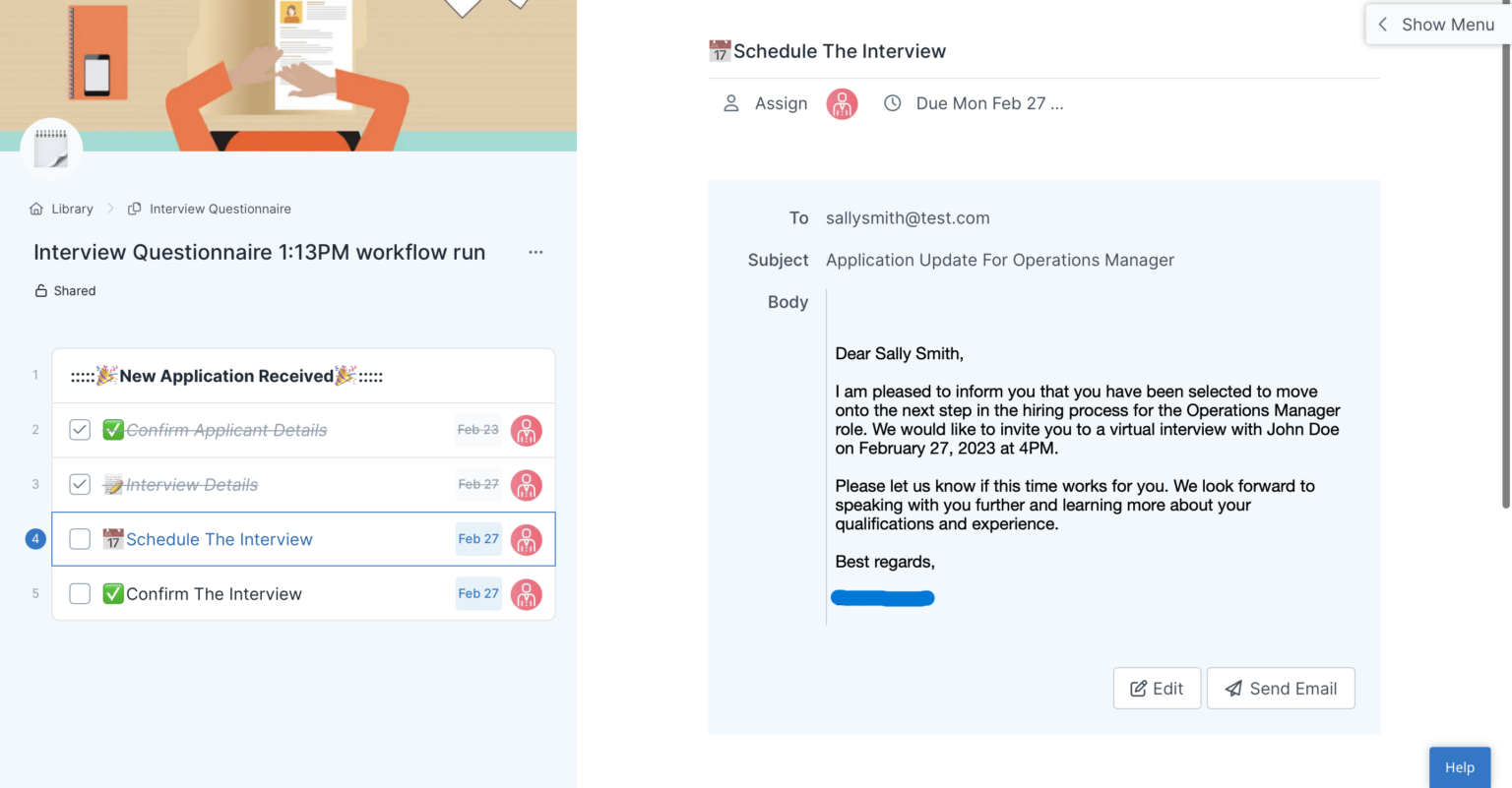Uncheck the Interview Details checkbox
Image resolution: width=1512 pixels, height=788 pixels.
click(79, 484)
